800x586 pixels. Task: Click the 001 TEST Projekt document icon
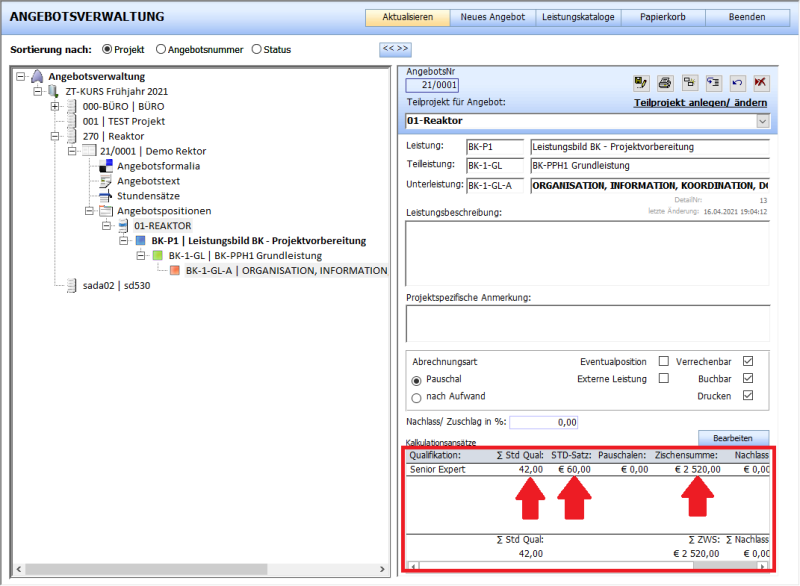(71, 121)
